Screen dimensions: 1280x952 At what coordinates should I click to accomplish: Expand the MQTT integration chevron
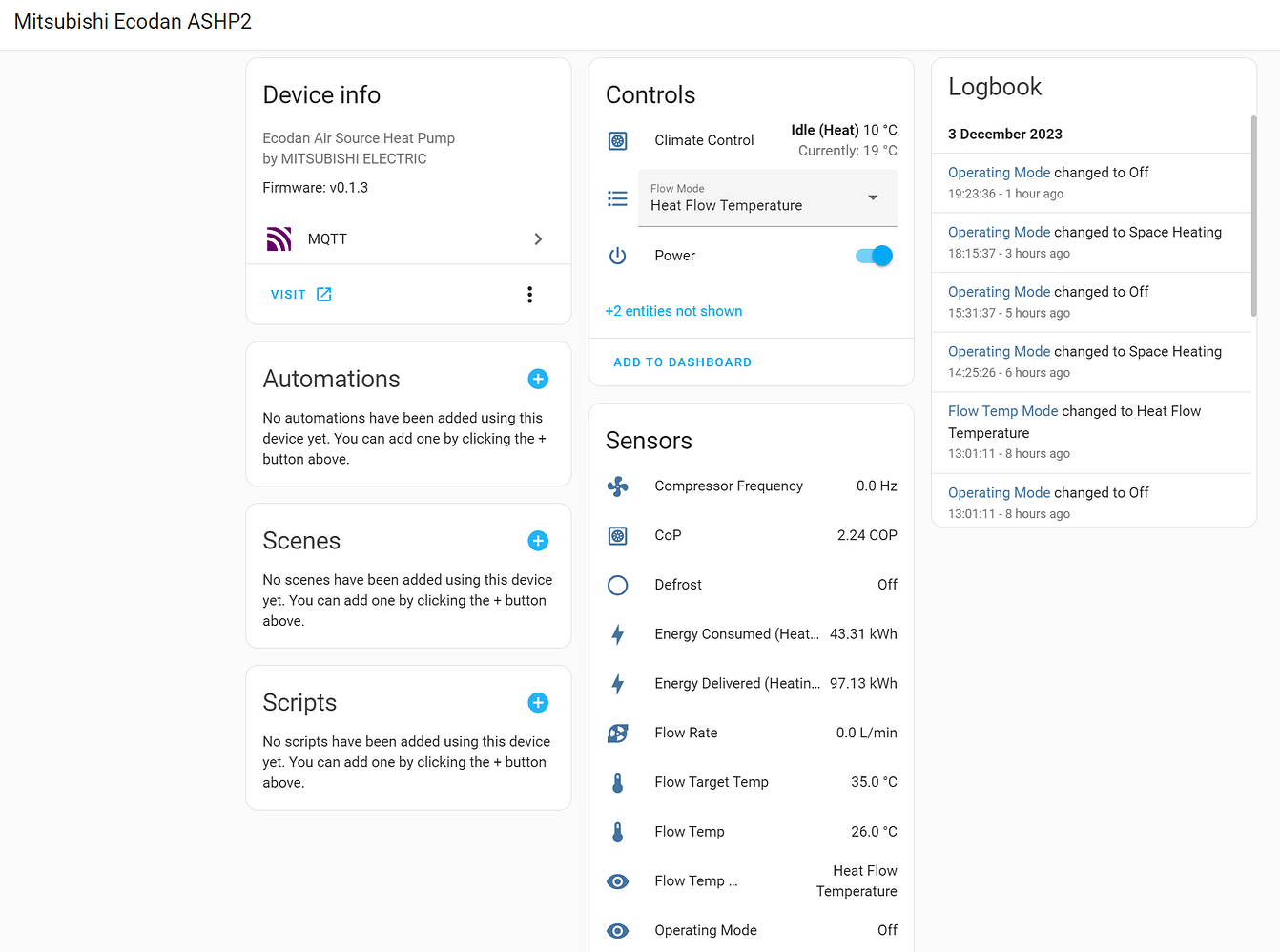point(538,239)
